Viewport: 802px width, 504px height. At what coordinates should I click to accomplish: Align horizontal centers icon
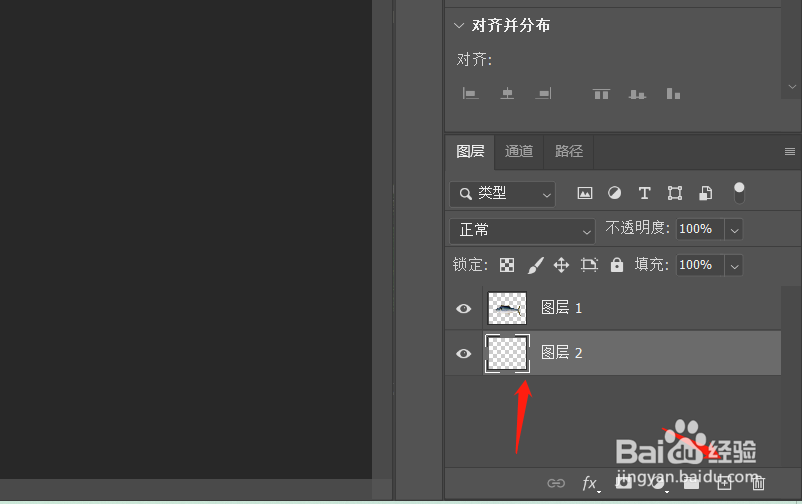pos(507,94)
